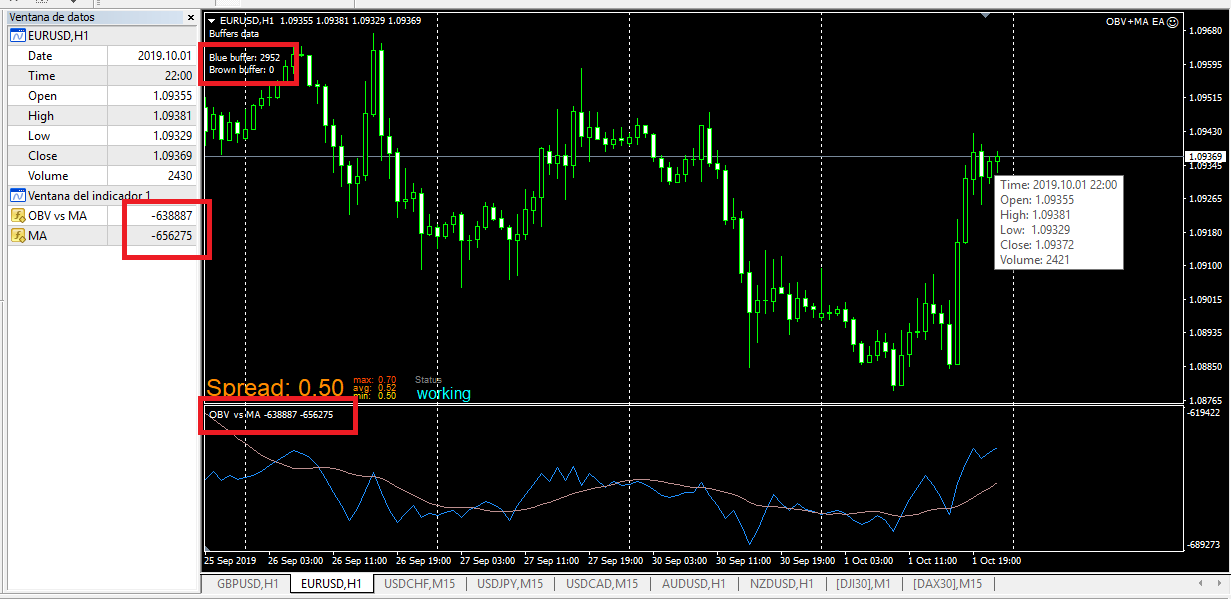Select the EURUSD,H1 header row in data window
The height and width of the screenshot is (599, 1231).
pos(100,36)
